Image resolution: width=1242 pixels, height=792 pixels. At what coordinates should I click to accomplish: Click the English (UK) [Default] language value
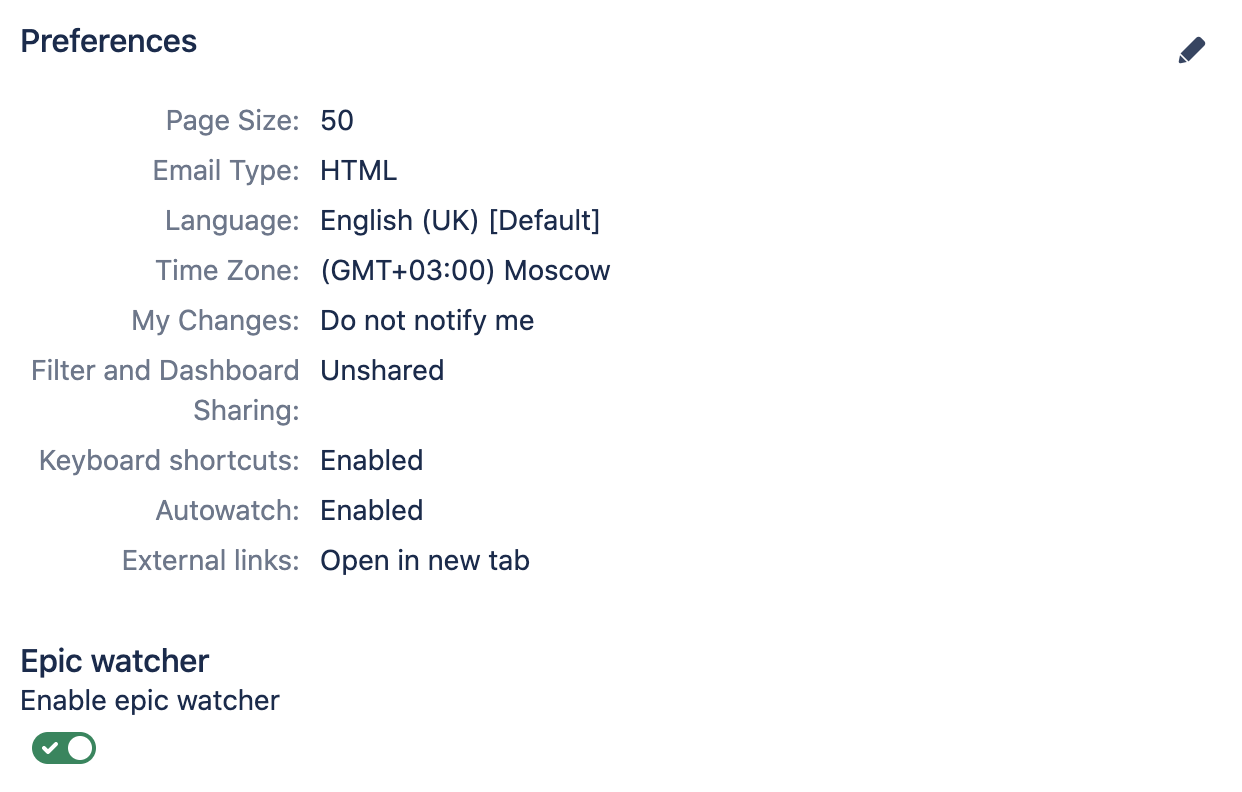[x=460, y=221]
